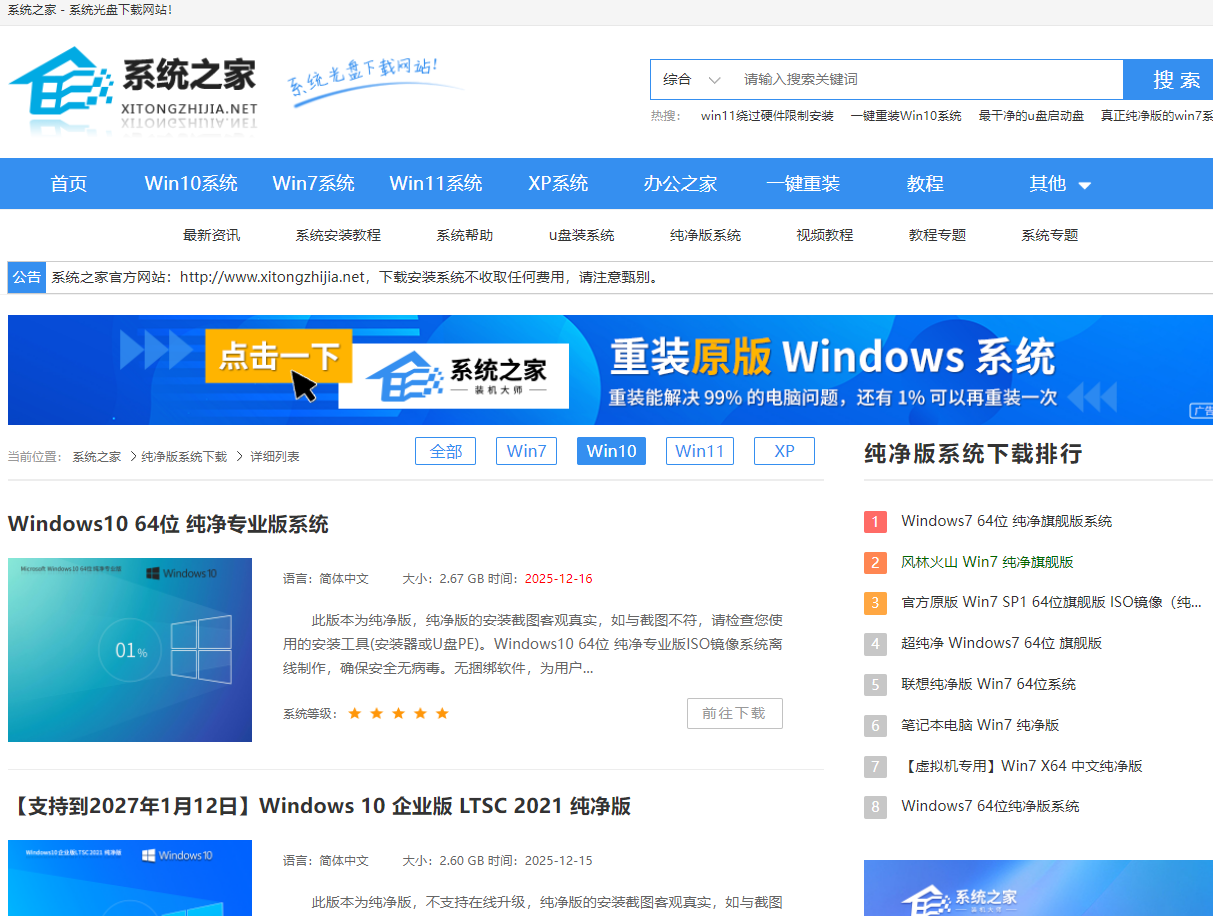Viewport: 1213px width, 916px height.
Task: Open ranked item 联想纯净版 Win7 64位系统
Action: tap(989, 684)
